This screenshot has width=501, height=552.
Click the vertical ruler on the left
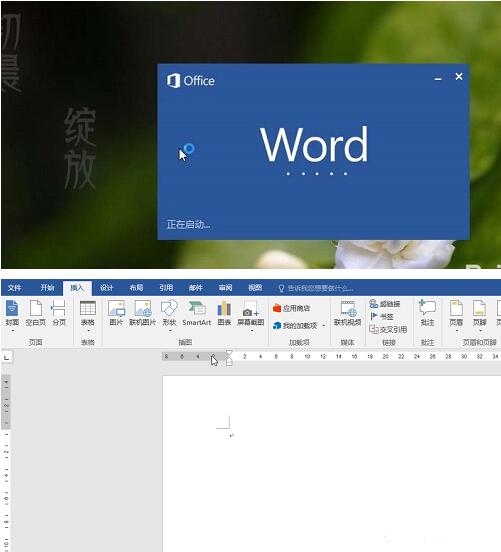pyautogui.click(x=6, y=463)
